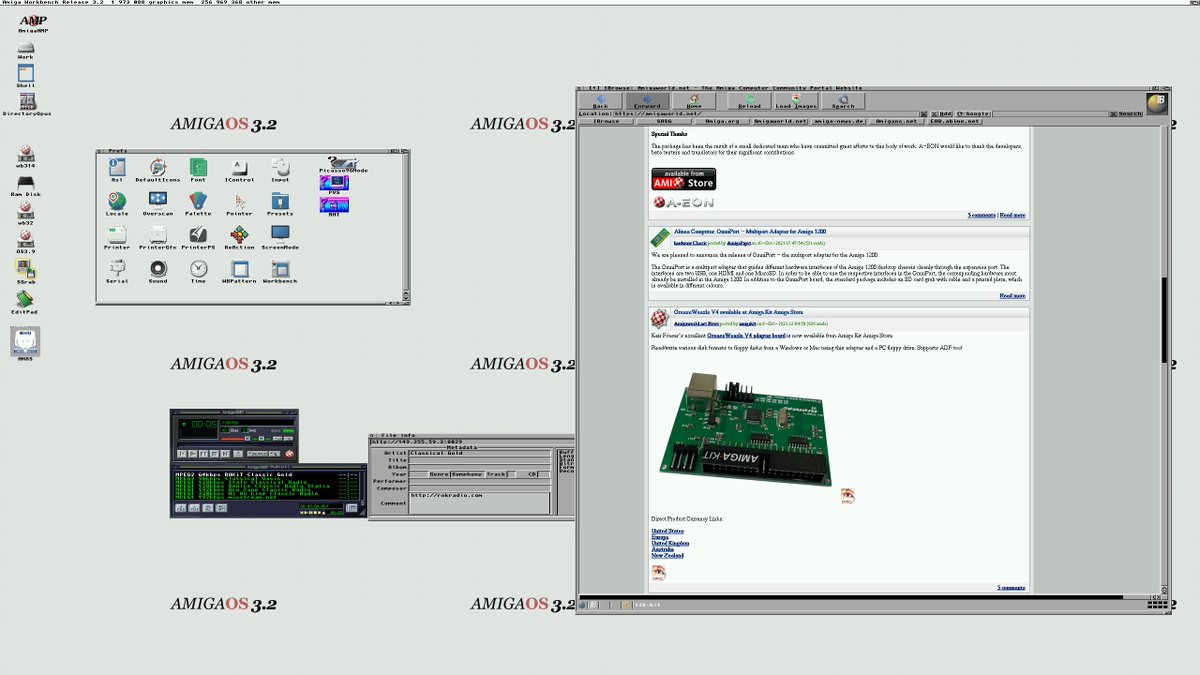
Task: Open the Printer preferences icon
Action: pyautogui.click(x=117, y=235)
